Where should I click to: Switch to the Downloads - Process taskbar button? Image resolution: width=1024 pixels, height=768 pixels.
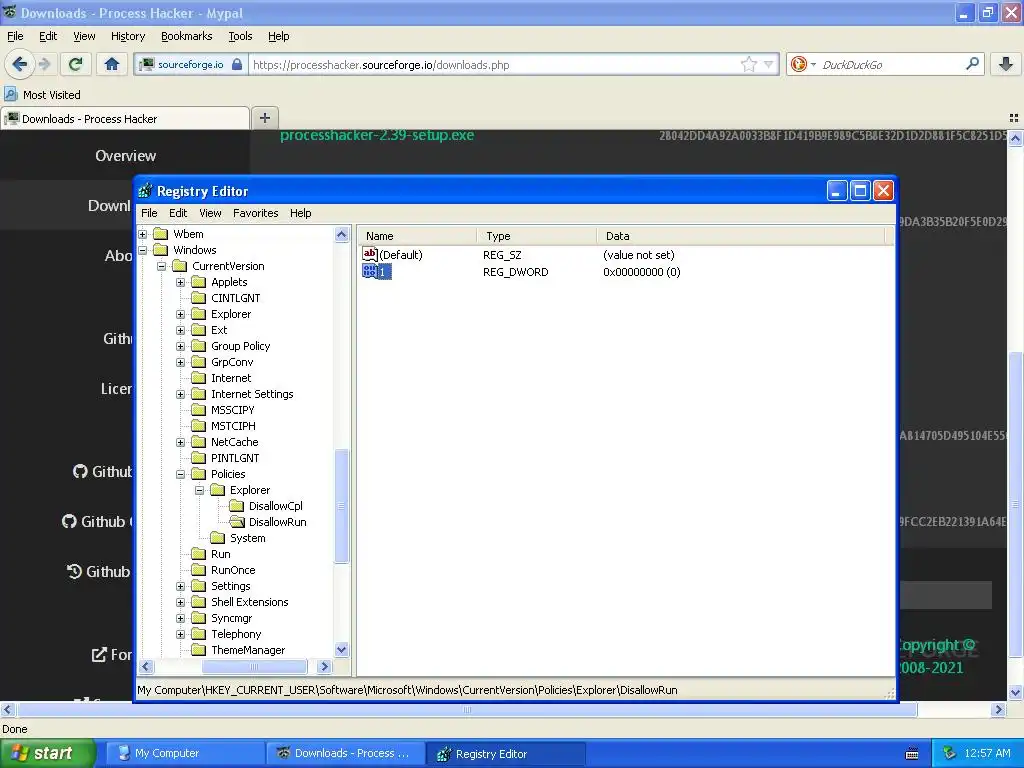tap(345, 754)
